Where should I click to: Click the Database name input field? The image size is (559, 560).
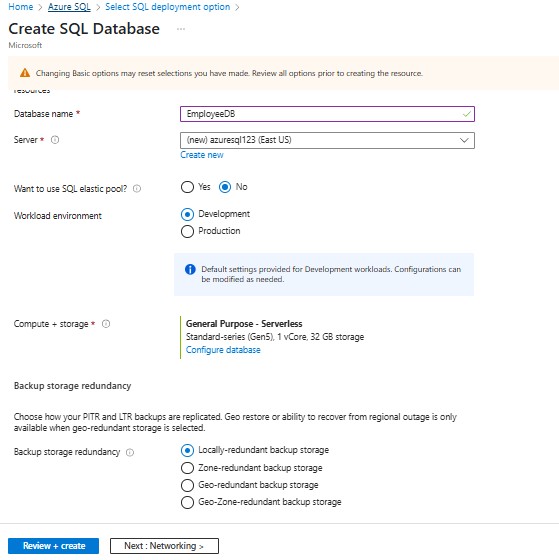[x=327, y=114]
